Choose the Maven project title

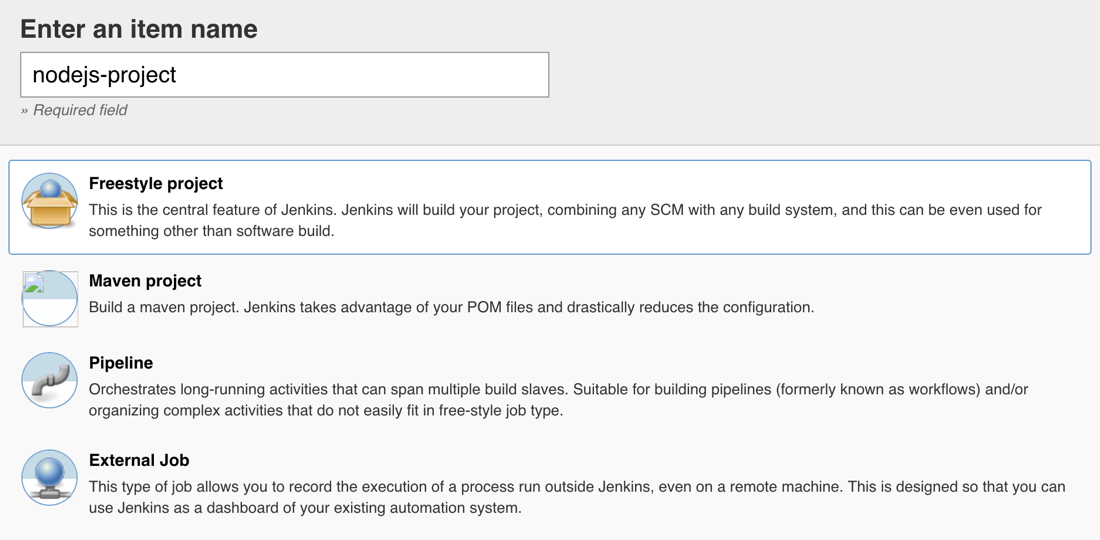pyautogui.click(x=145, y=281)
